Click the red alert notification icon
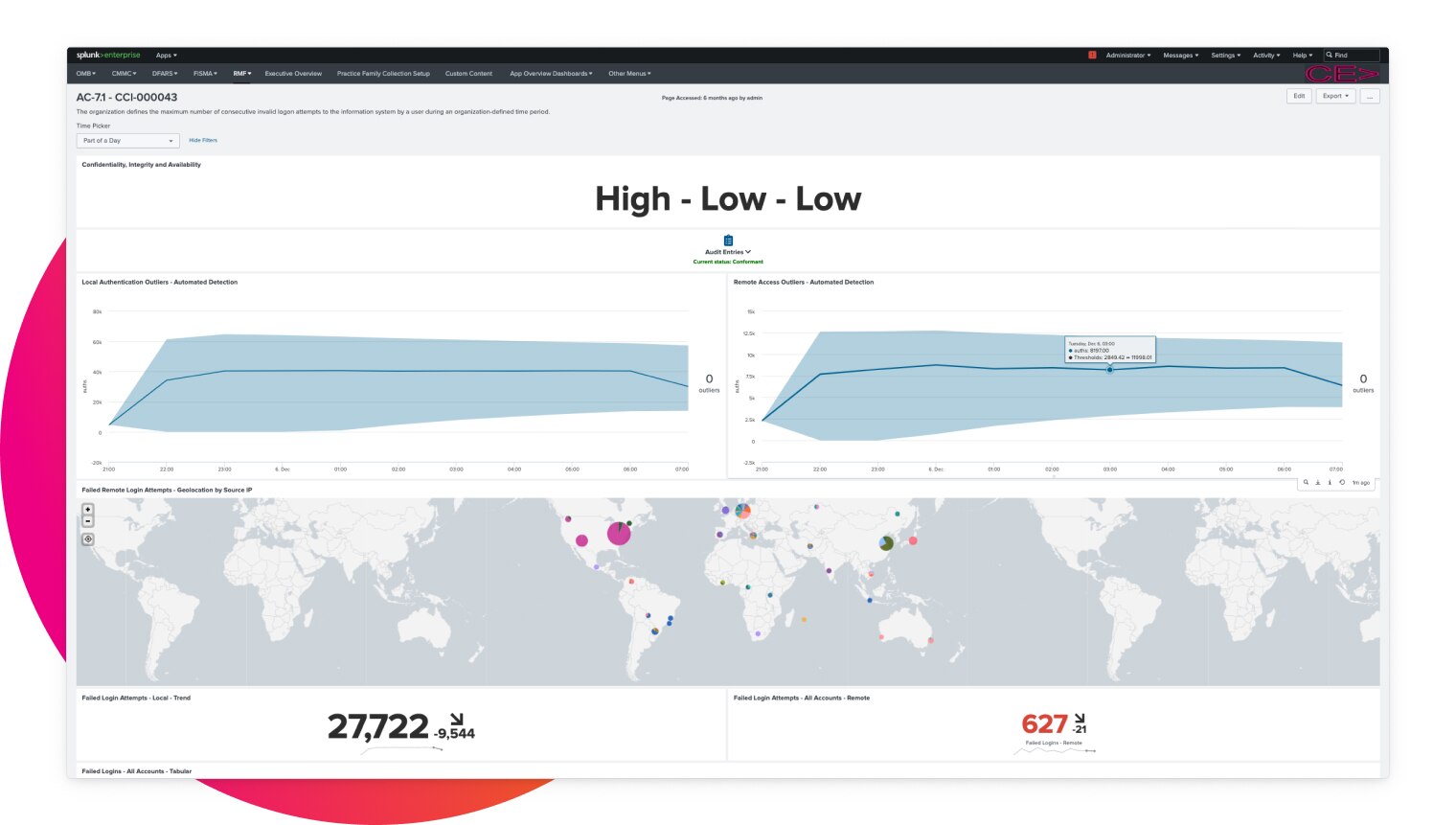The height and width of the screenshot is (825, 1456). coord(1092,56)
